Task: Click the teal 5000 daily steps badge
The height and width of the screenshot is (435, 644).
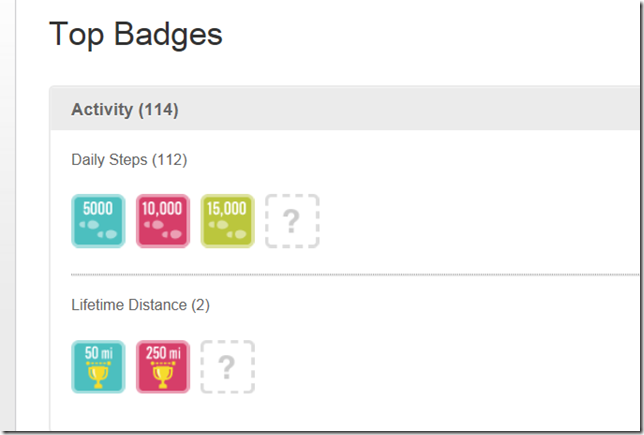Action: pyautogui.click(x=98, y=220)
